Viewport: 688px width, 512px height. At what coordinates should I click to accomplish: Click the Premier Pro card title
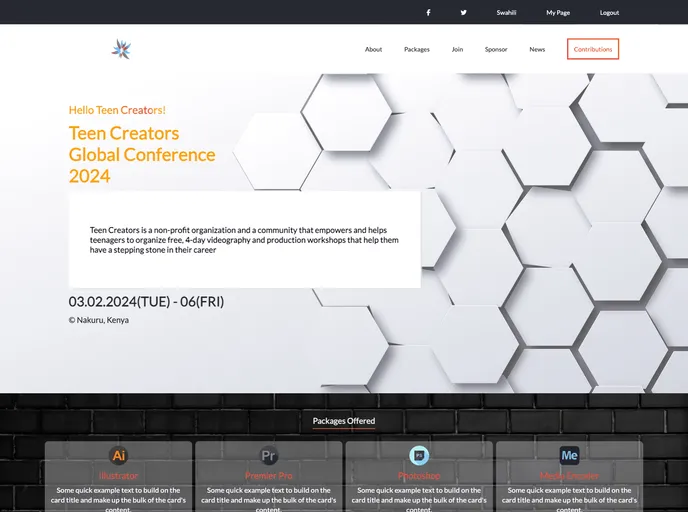point(269,476)
